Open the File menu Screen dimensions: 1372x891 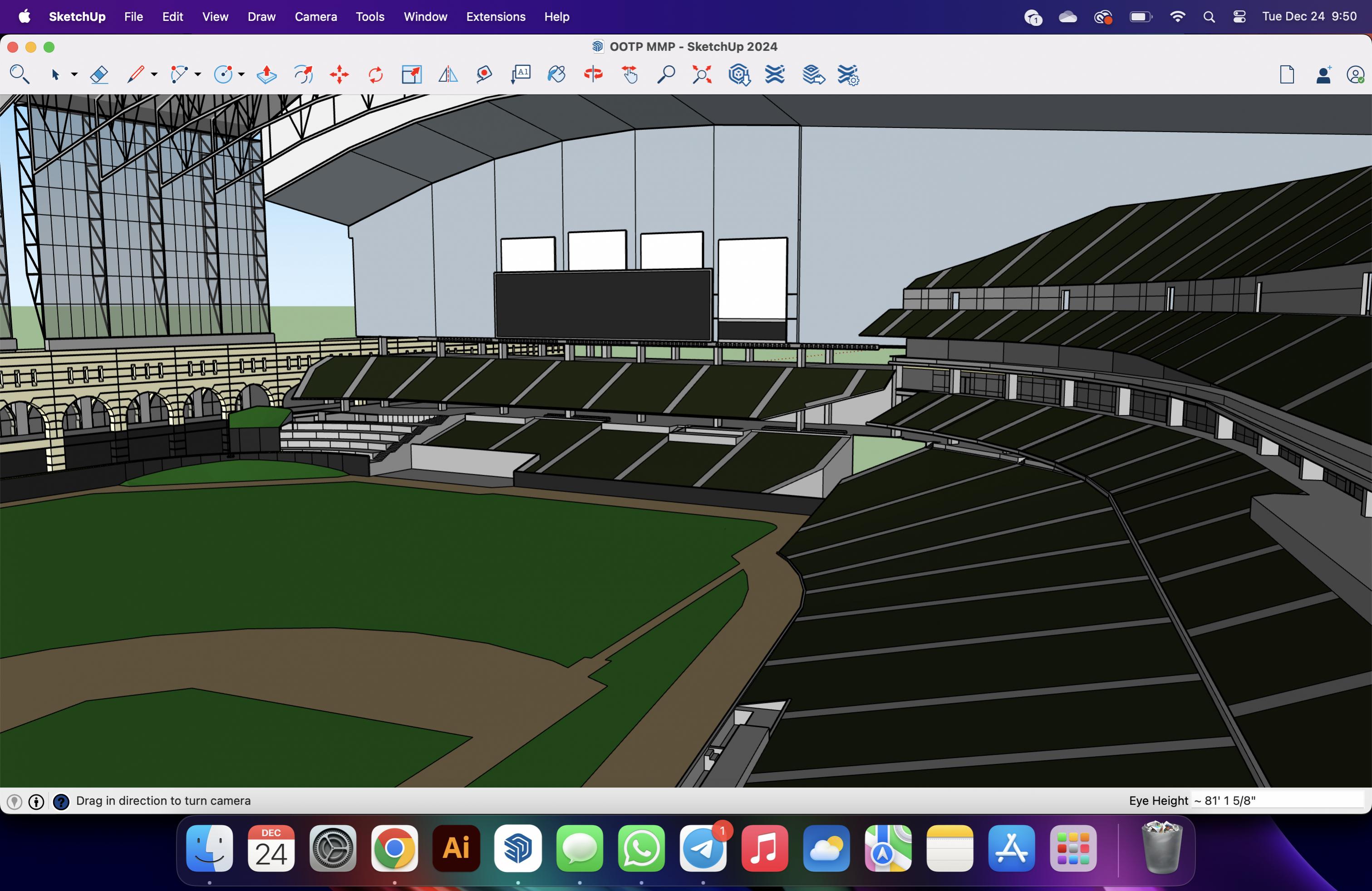click(x=134, y=17)
